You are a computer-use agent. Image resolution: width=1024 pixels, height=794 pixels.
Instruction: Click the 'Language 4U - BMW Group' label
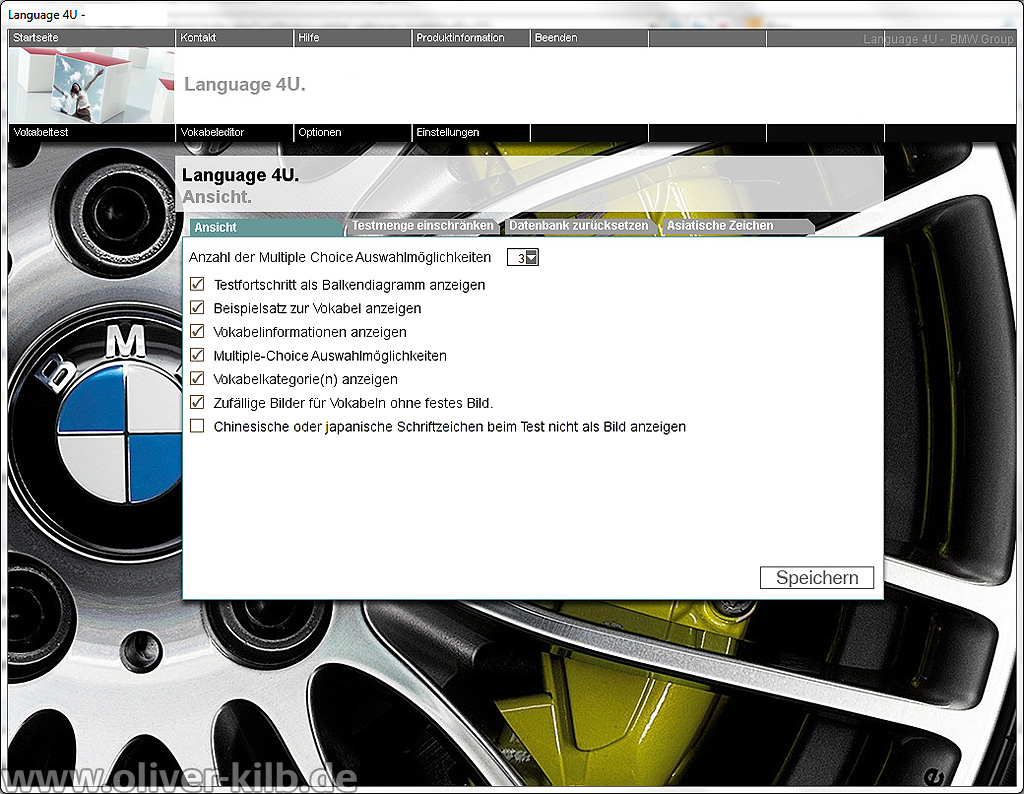[x=938, y=39]
